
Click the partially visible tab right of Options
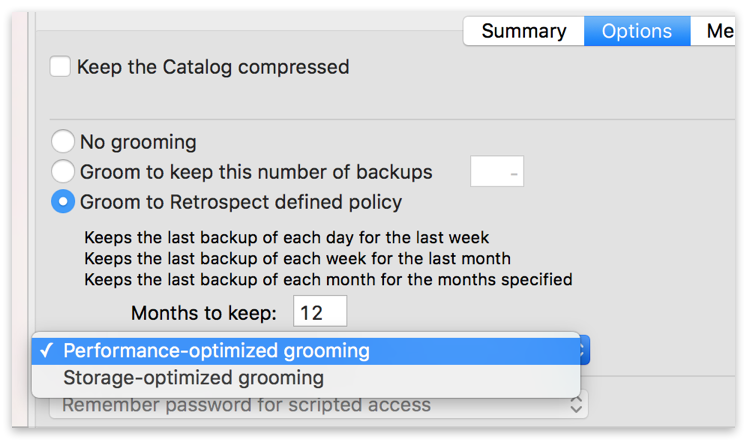pyautogui.click(x=719, y=31)
